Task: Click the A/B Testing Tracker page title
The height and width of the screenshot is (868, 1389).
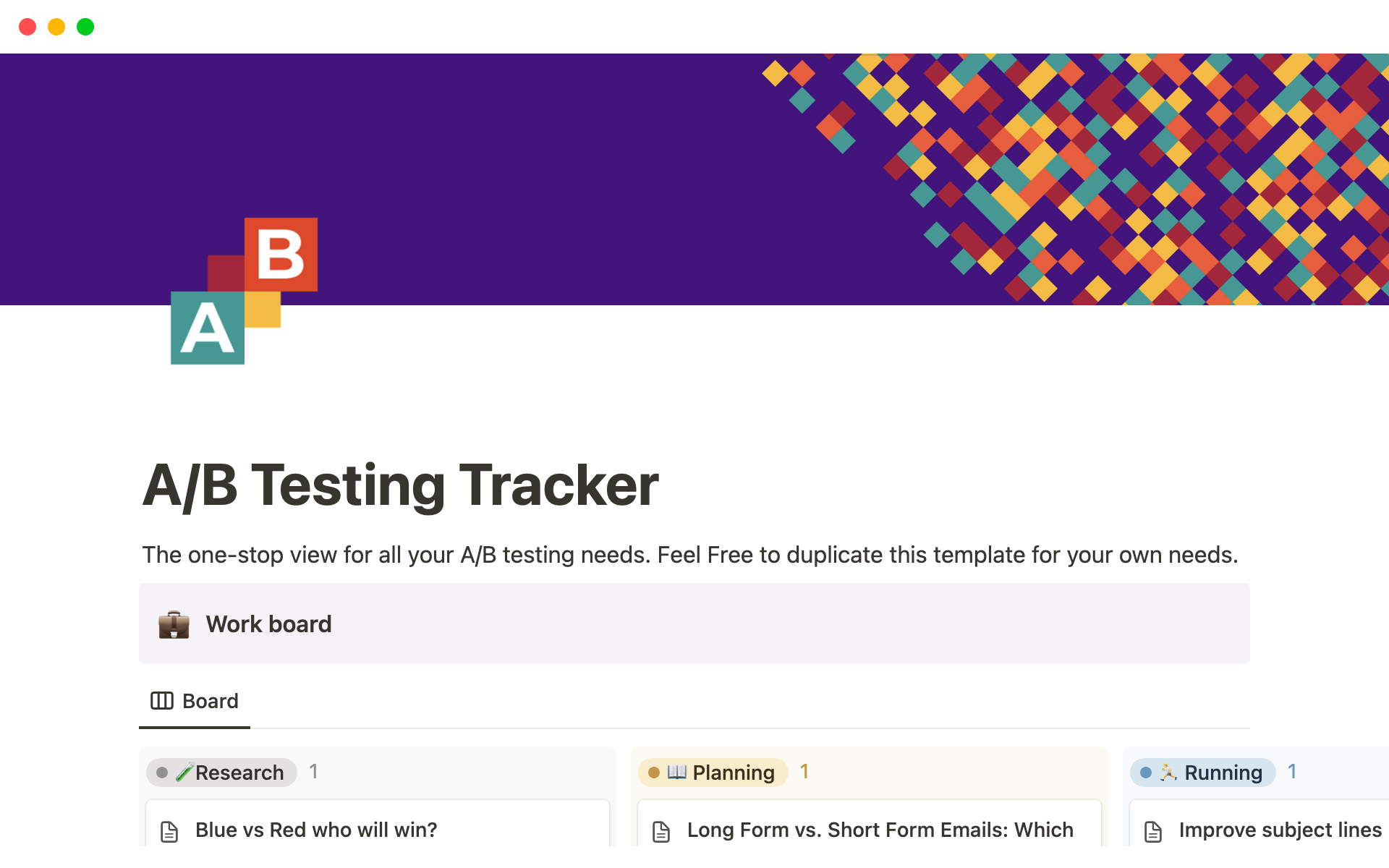Action: [400, 485]
